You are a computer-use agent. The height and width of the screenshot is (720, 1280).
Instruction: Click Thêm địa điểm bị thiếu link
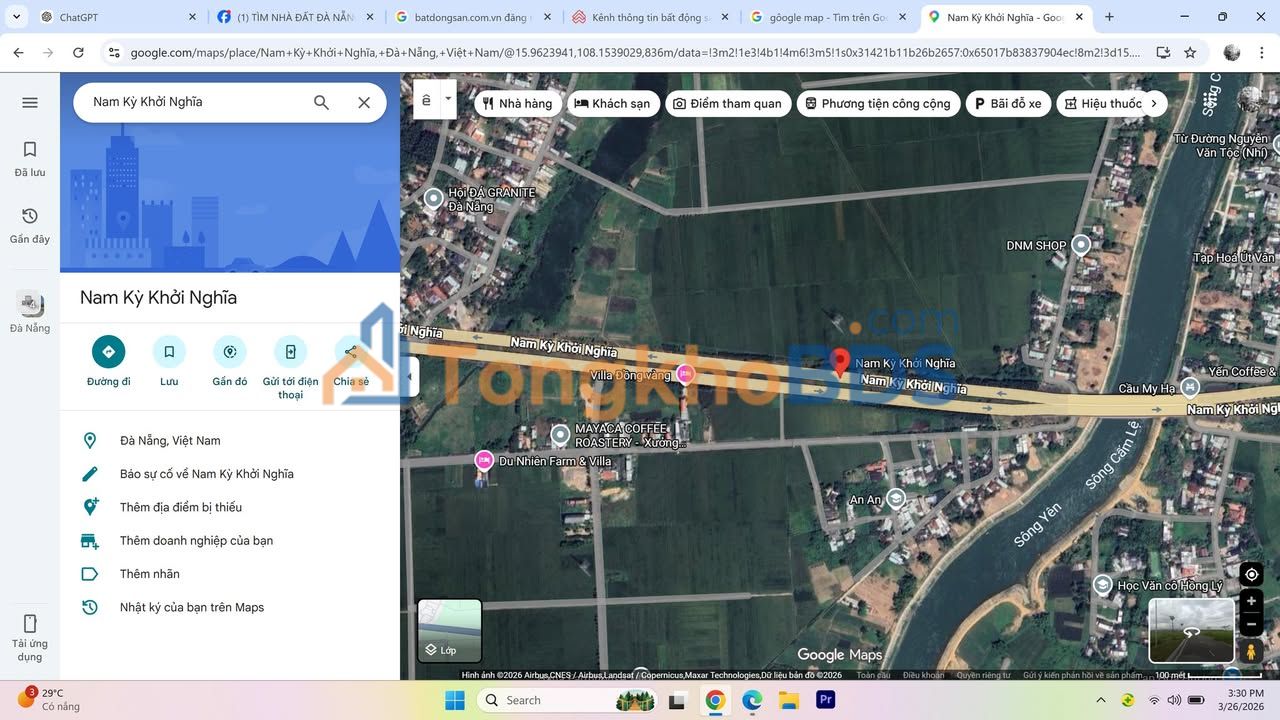[x=181, y=507]
